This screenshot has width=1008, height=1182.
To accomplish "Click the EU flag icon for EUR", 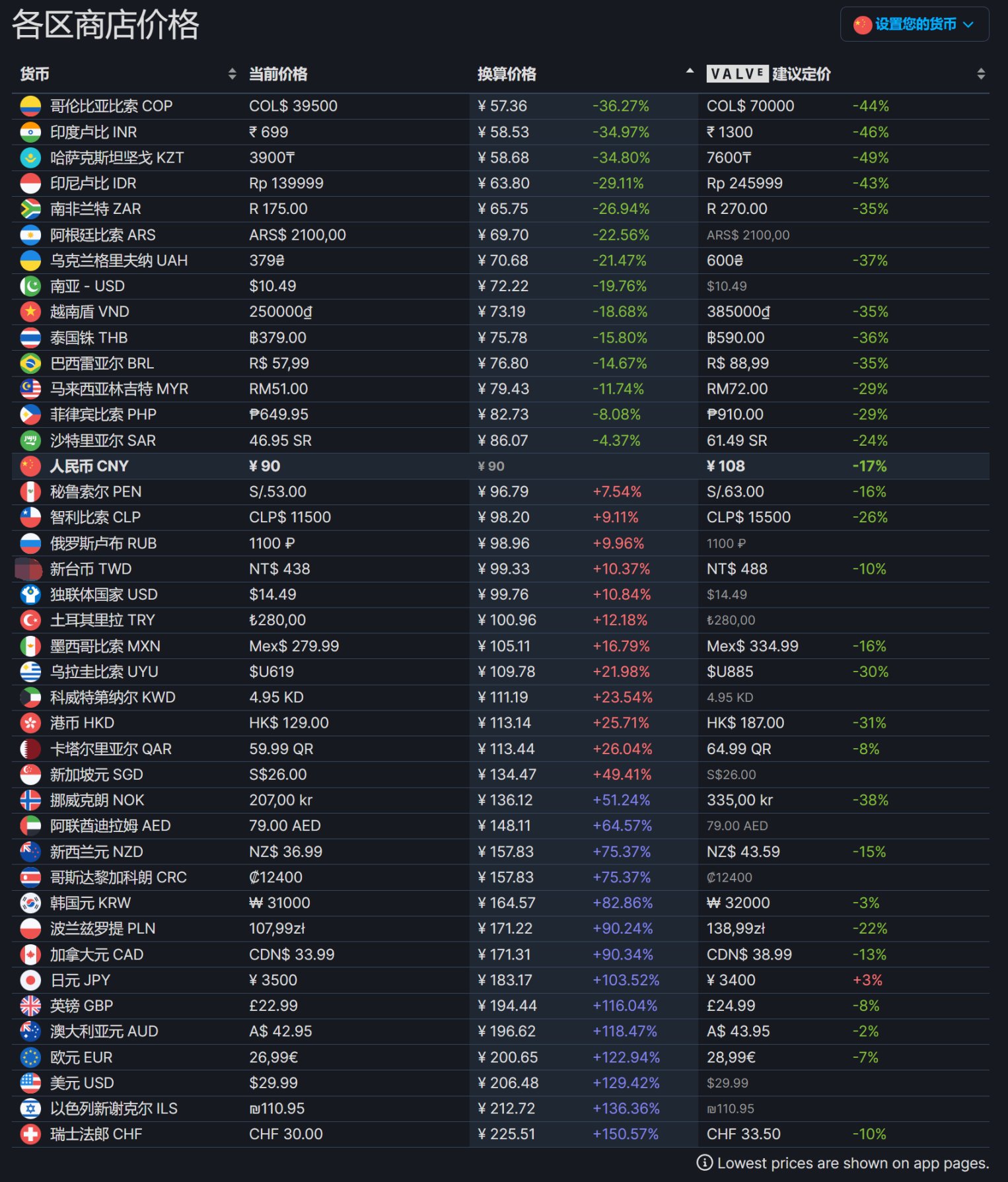I will 30,1058.
